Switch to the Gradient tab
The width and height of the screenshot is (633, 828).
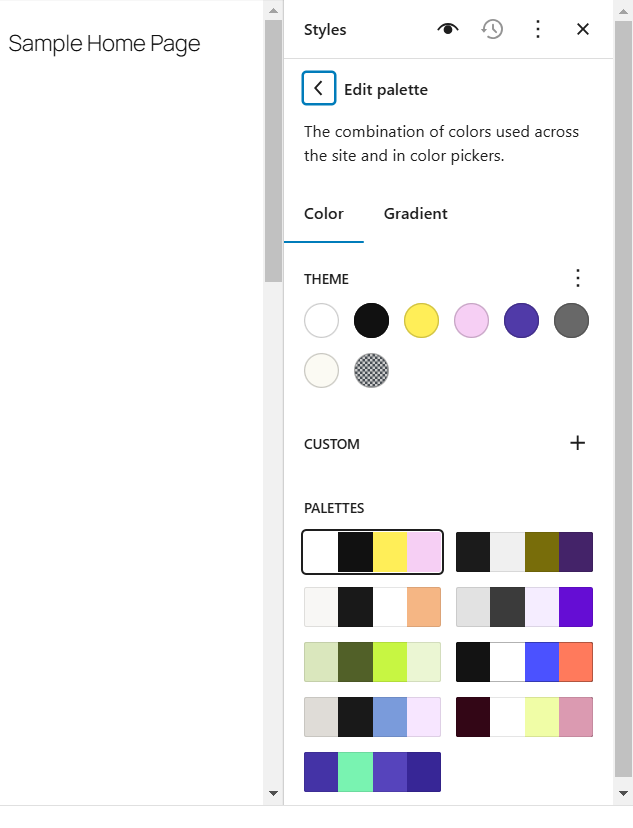coord(415,214)
